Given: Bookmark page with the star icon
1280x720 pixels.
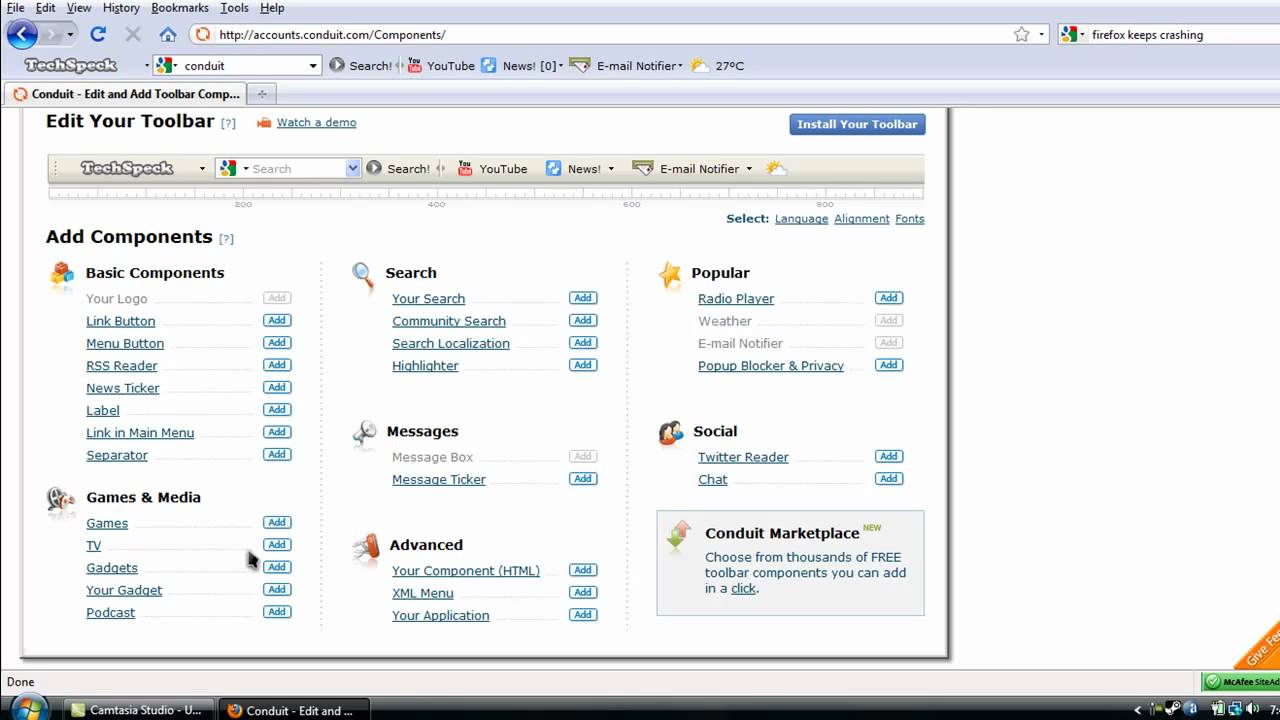Looking at the screenshot, I should (x=1021, y=34).
